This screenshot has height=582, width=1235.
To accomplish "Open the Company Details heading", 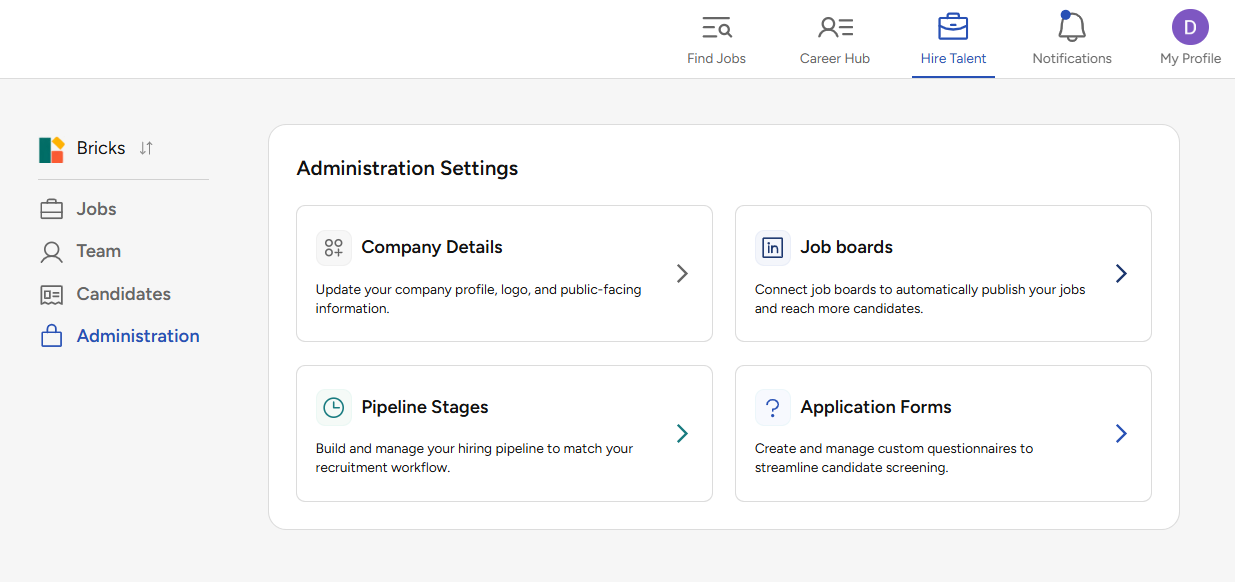I will tap(432, 247).
